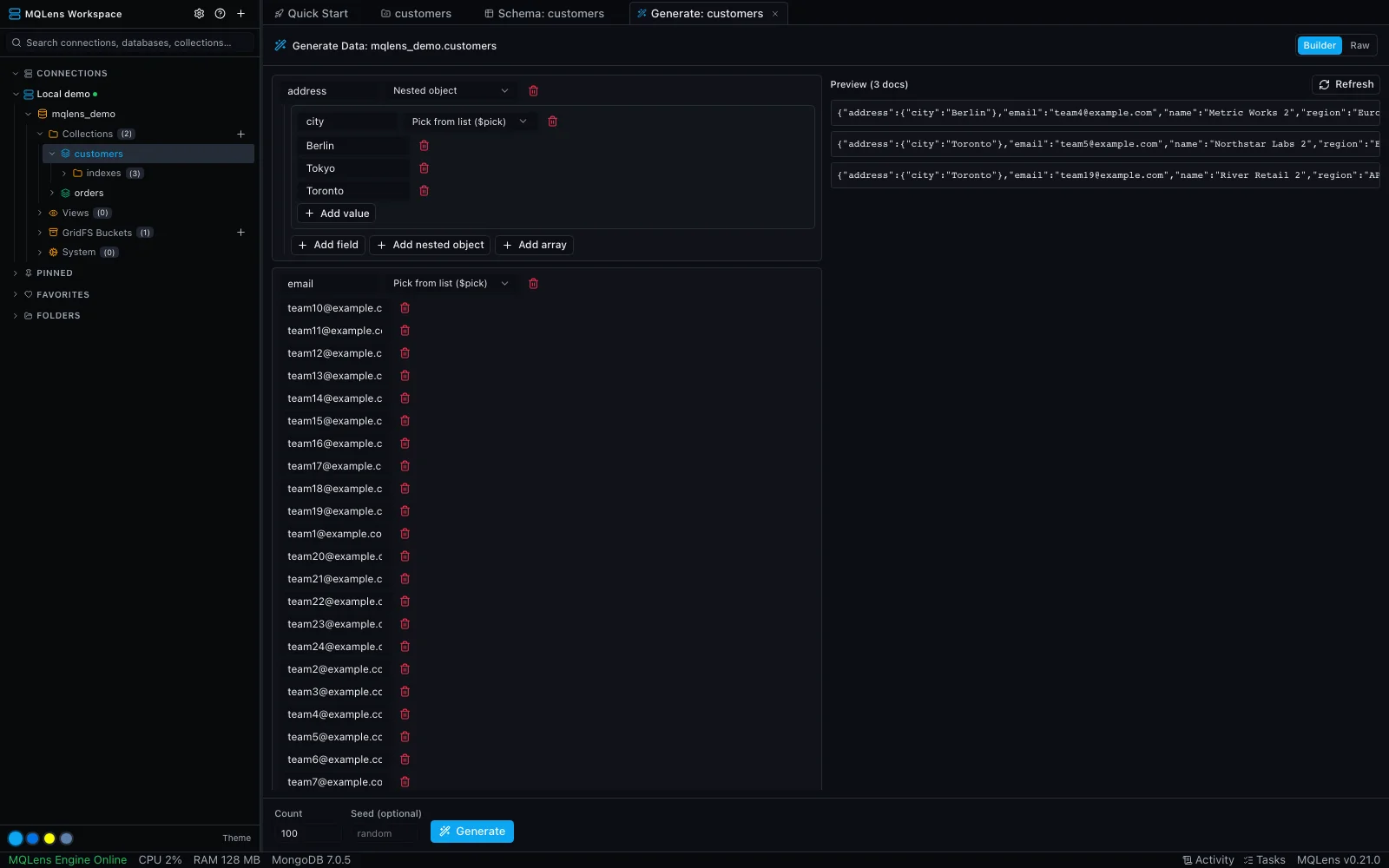The height and width of the screenshot is (868, 1389).
Task: Click the Generate button
Action: pos(472,832)
